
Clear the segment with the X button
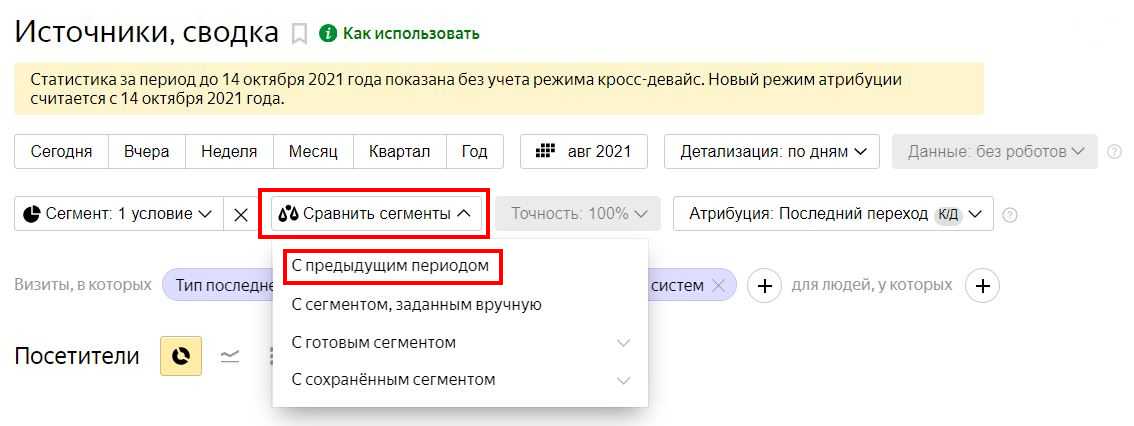pos(241,214)
